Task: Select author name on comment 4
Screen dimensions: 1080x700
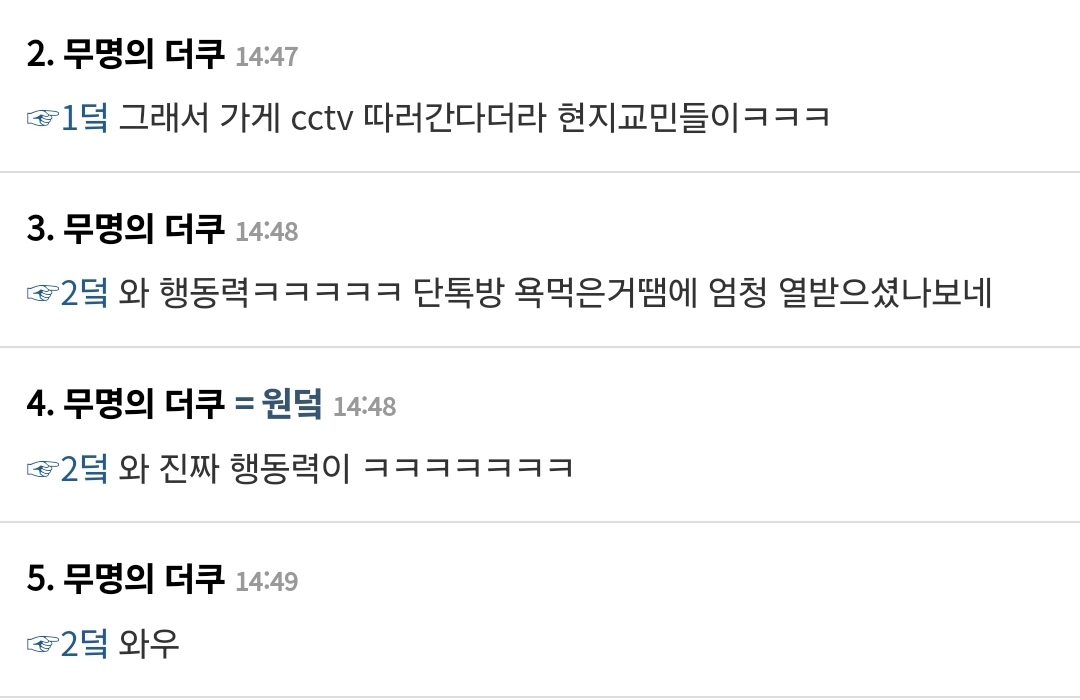Action: pos(144,404)
